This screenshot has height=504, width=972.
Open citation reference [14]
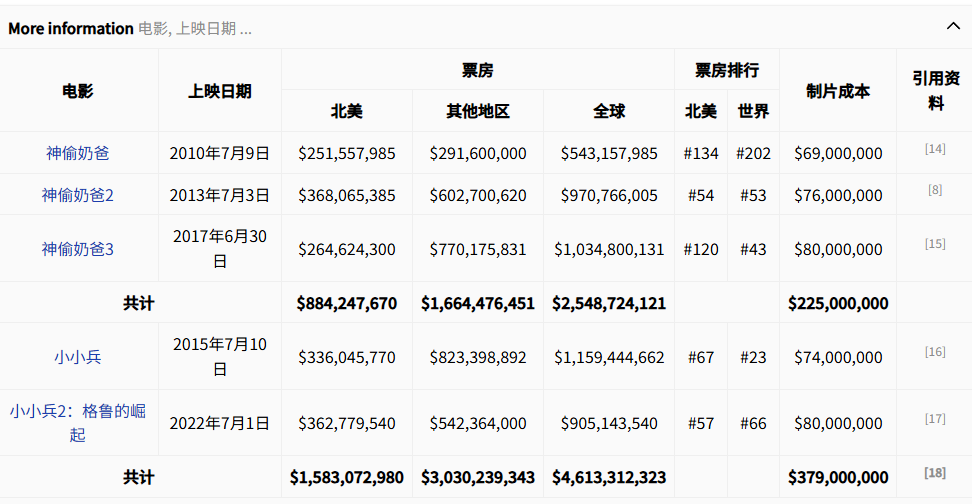point(935,149)
